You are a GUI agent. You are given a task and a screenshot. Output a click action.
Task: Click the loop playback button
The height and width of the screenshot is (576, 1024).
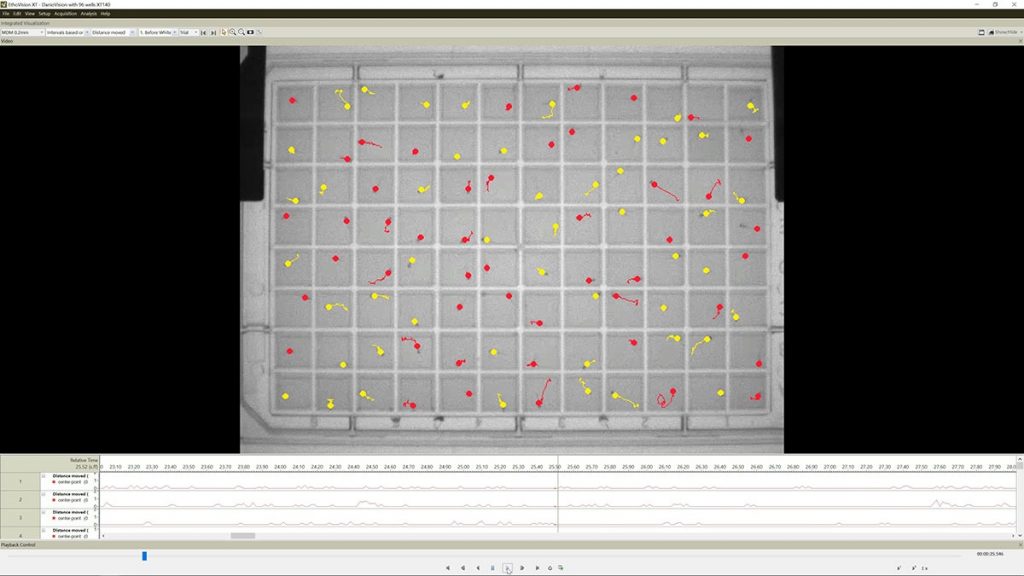pyautogui.click(x=550, y=567)
